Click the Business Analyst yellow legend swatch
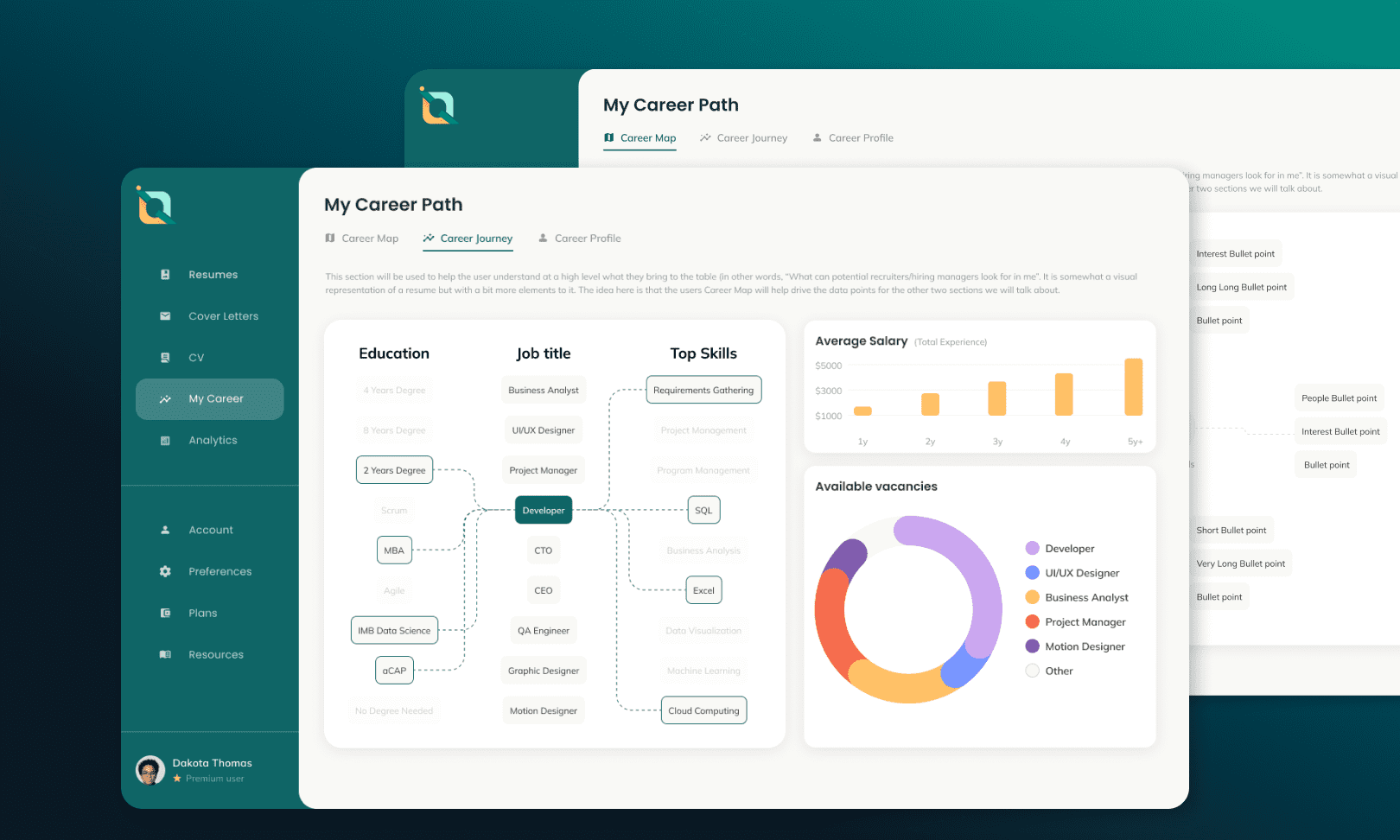The height and width of the screenshot is (840, 1400). [x=1032, y=597]
